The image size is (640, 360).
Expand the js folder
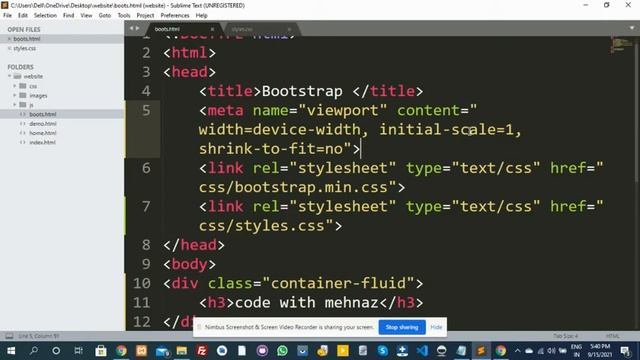(x=15, y=104)
